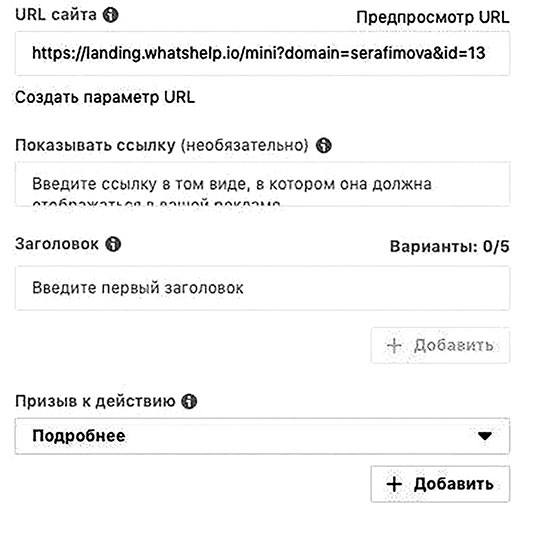
Task: Click plus icon on lower Добавить button
Action: (394, 484)
